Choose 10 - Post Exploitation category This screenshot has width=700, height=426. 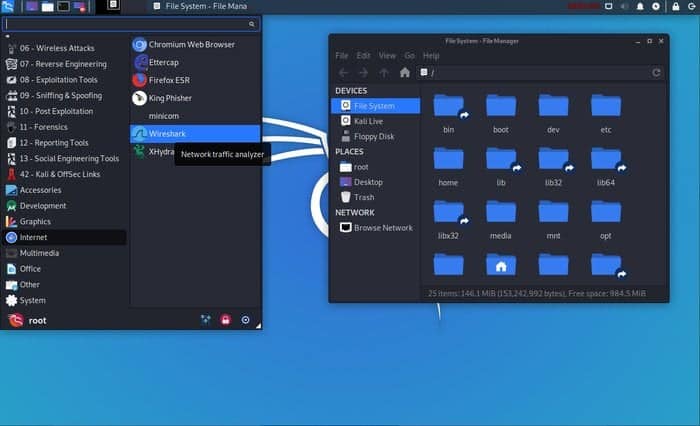[65, 111]
